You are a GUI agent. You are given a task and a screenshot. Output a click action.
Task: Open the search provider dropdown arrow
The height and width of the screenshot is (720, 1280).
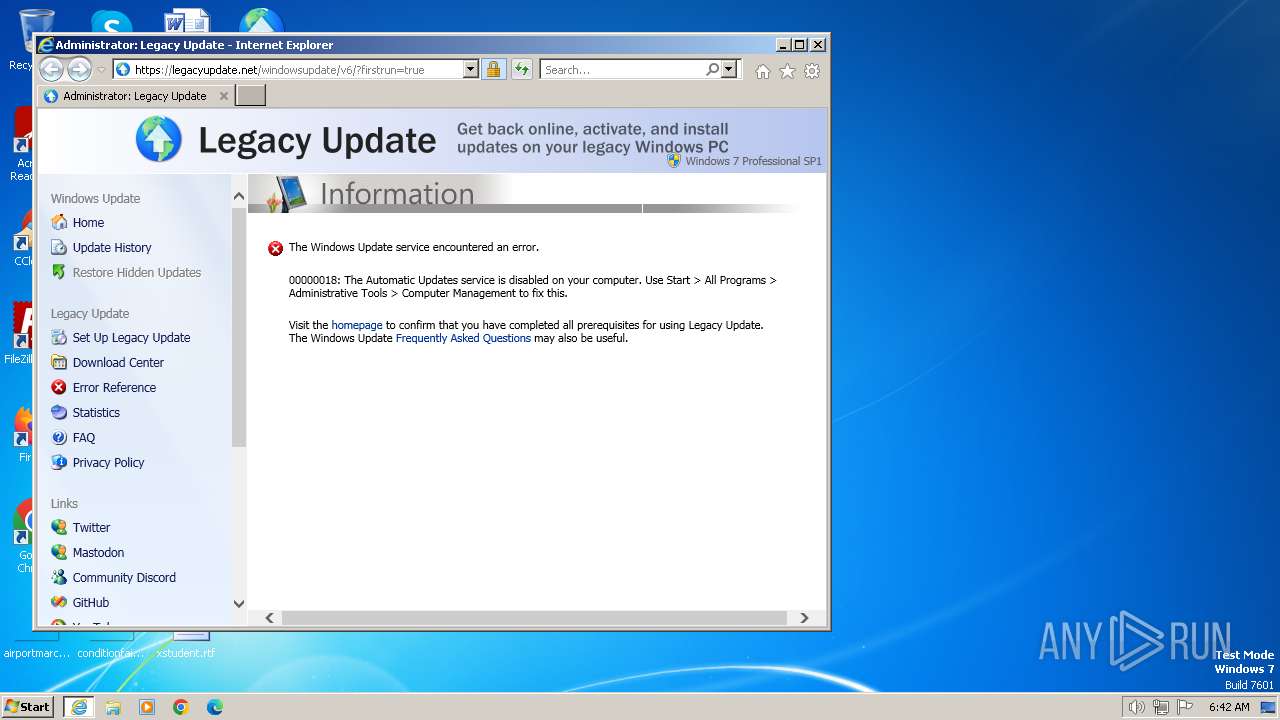pyautogui.click(x=729, y=69)
